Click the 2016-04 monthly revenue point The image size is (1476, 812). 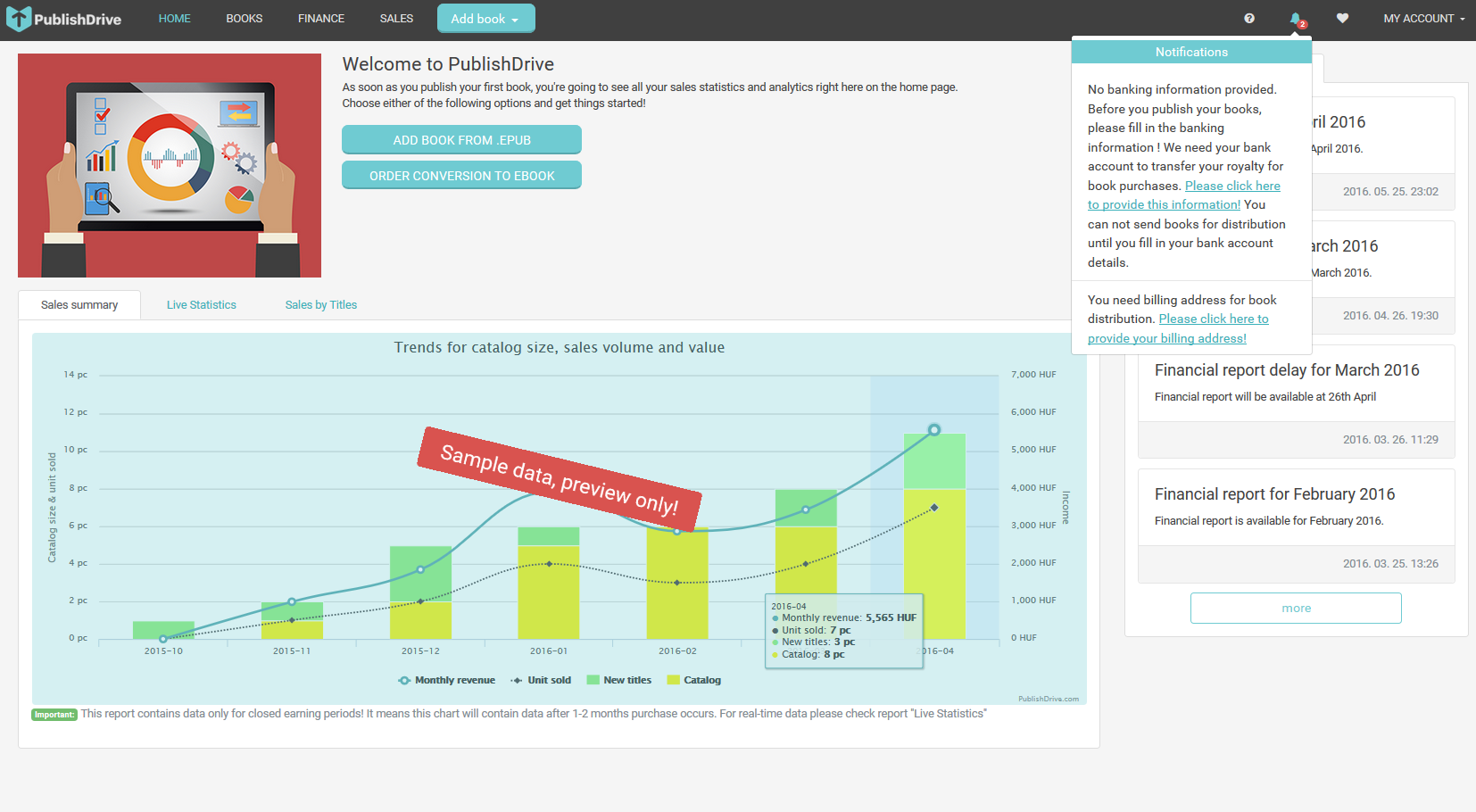pyautogui.click(x=934, y=430)
